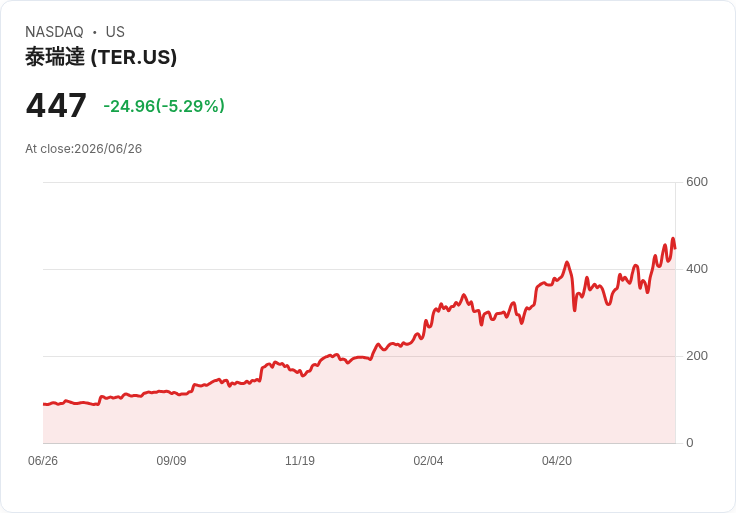Viewport: 736px width, 513px height.
Task: Click the 0 y-axis label
Action: [690, 443]
